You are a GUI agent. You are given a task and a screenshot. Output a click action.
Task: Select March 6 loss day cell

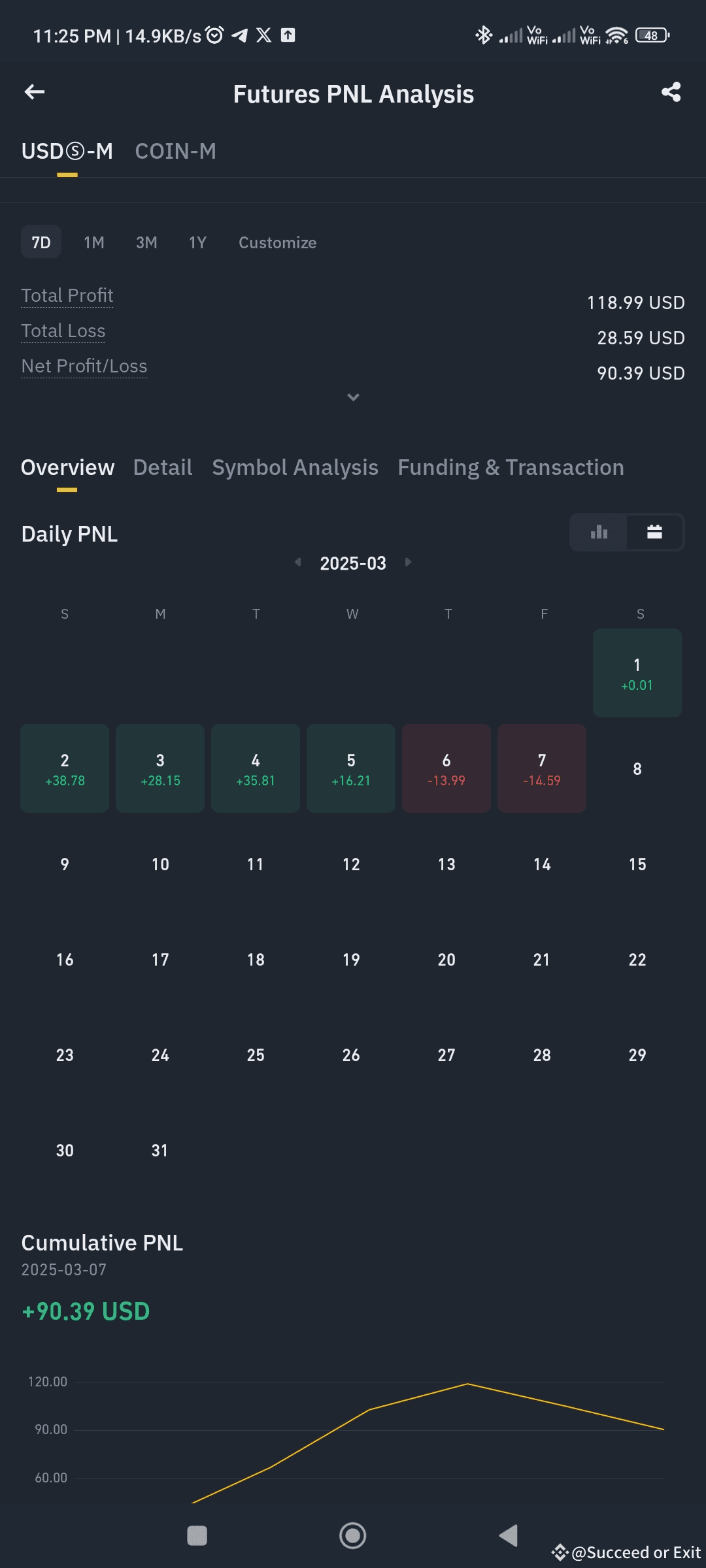click(446, 768)
